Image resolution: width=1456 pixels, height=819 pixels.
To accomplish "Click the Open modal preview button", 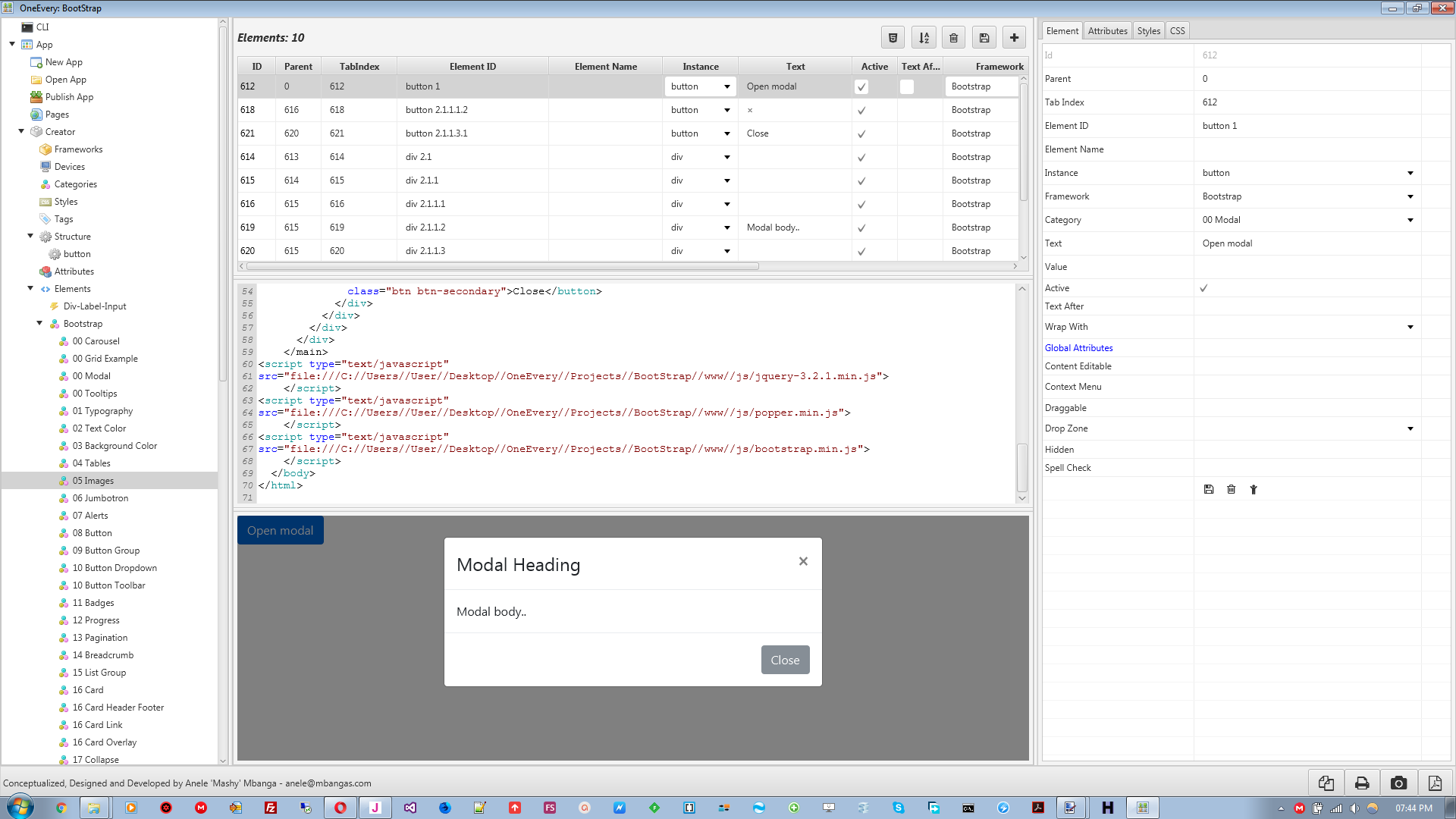I will coord(280,531).
